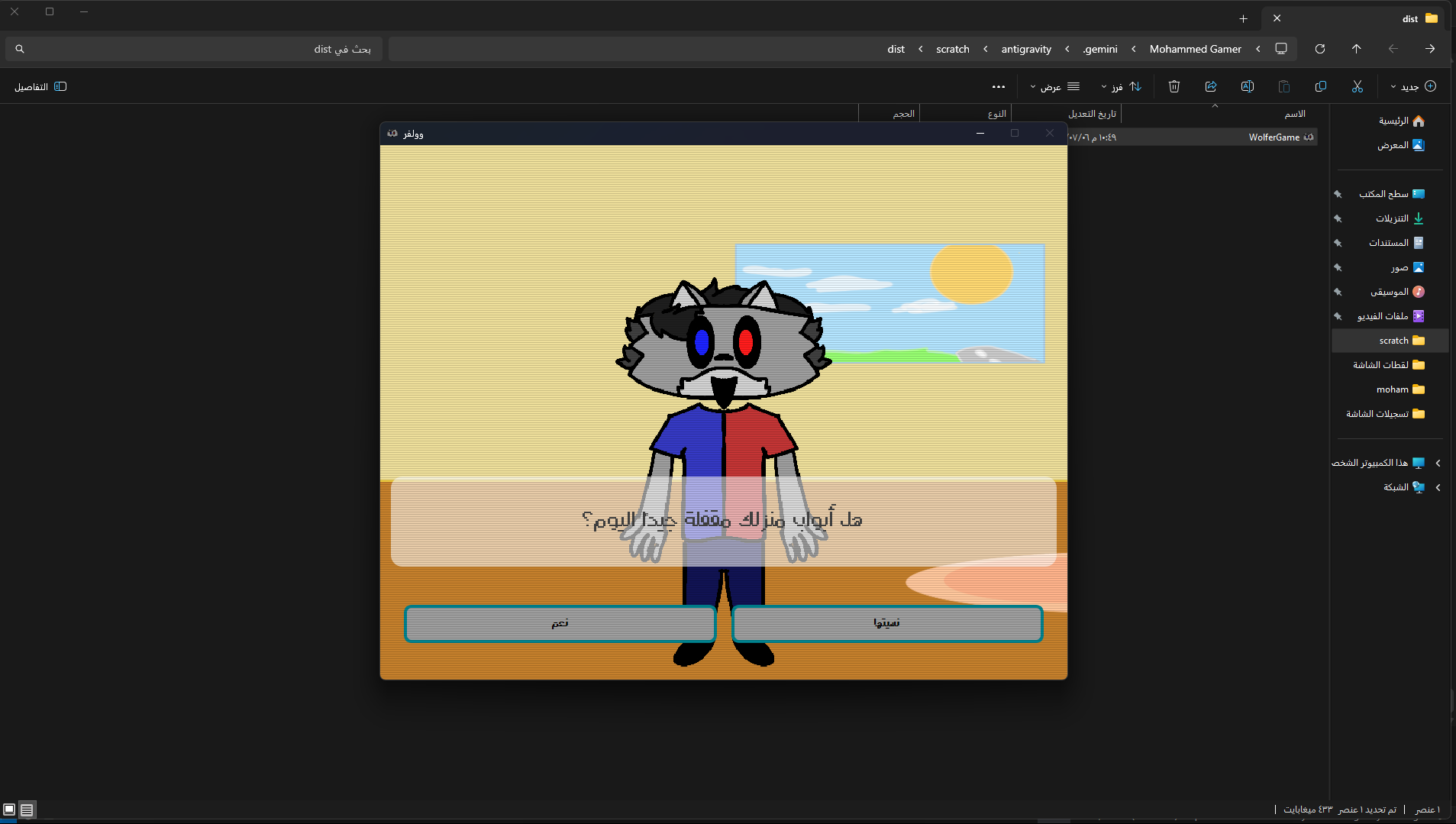
Task: Go to Mohammed Gamer in breadcrumb path
Action: pos(1195,49)
